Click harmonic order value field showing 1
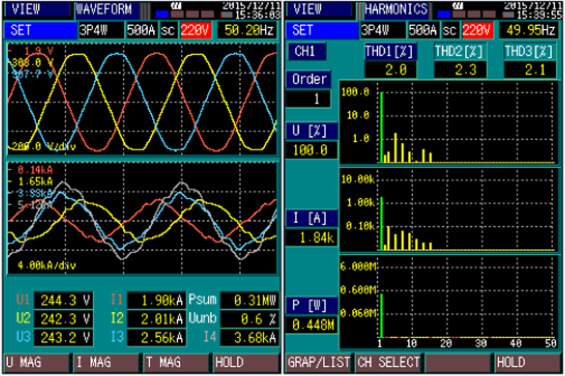Viewport: 565px width, 376px height. click(308, 99)
